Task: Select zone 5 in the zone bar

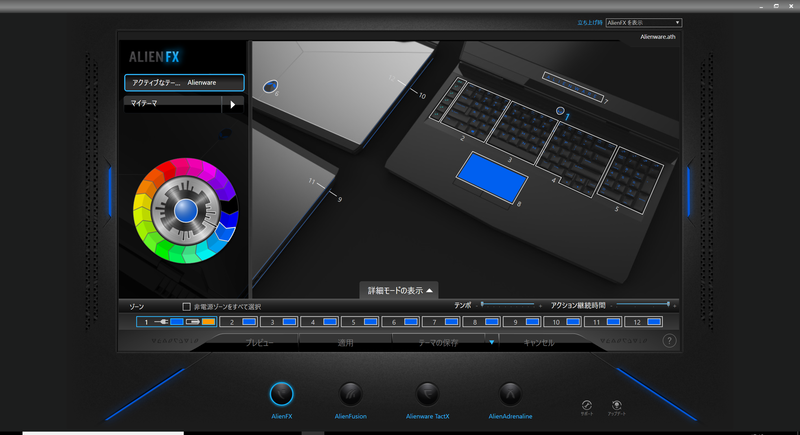Action: [360, 322]
